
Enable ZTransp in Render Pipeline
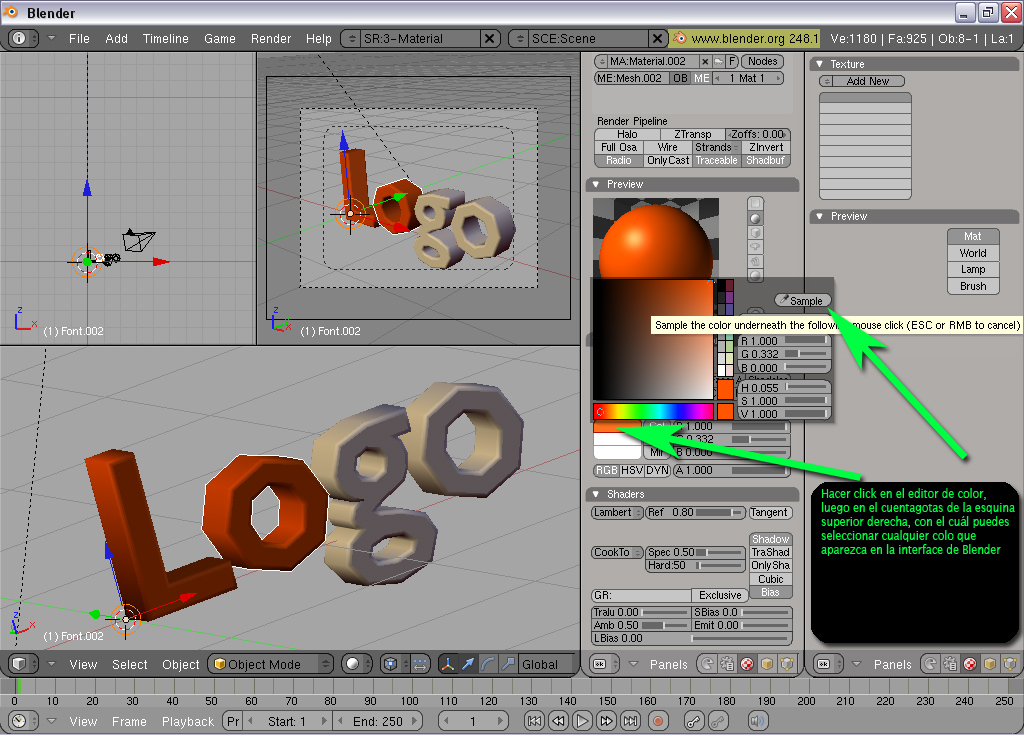pos(692,134)
